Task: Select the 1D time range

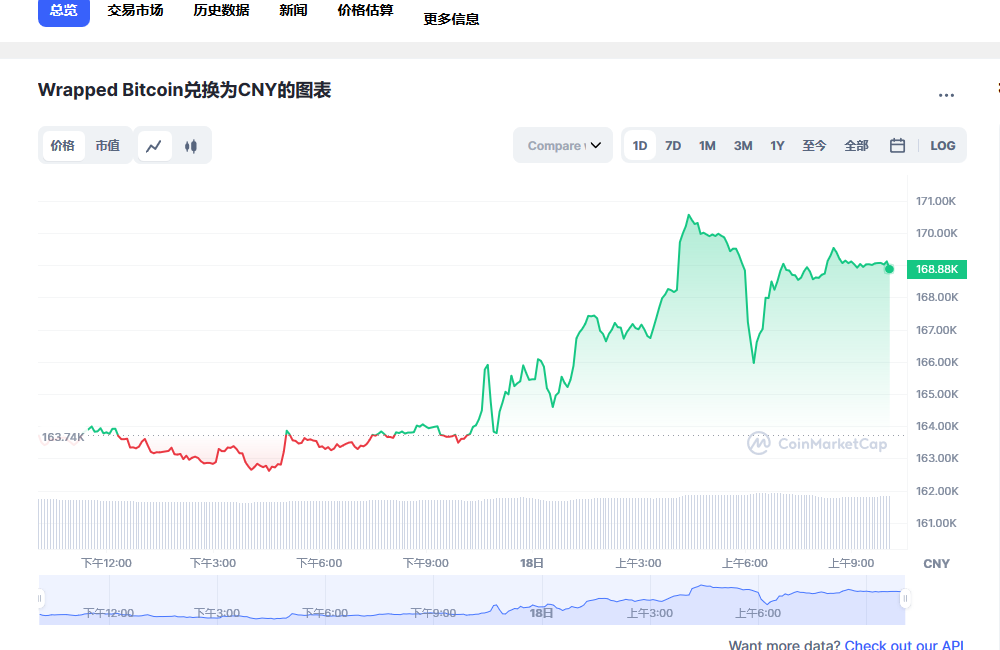Action: tap(640, 145)
